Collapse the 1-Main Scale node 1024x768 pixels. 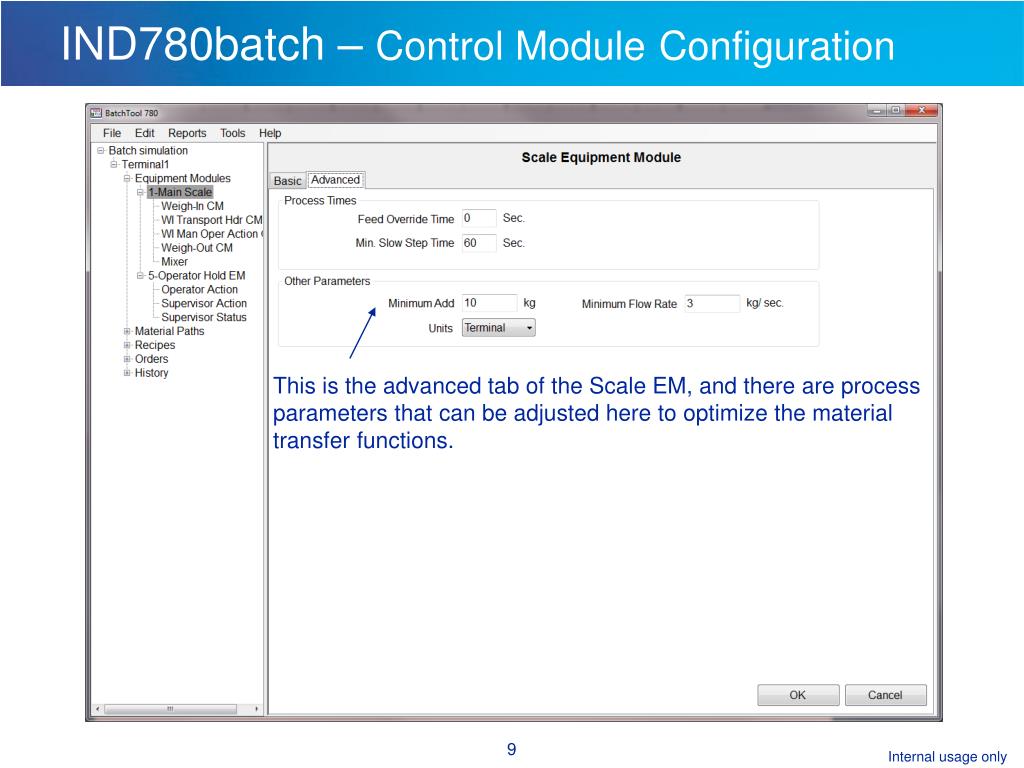[140, 192]
